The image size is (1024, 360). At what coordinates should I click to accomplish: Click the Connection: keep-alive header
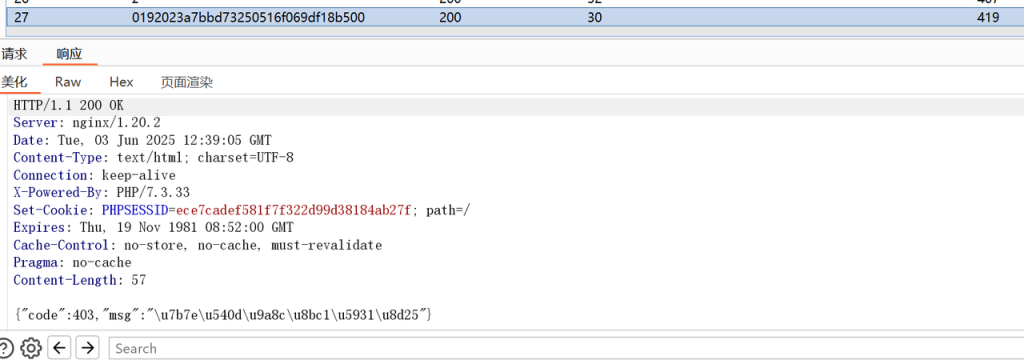coord(94,175)
